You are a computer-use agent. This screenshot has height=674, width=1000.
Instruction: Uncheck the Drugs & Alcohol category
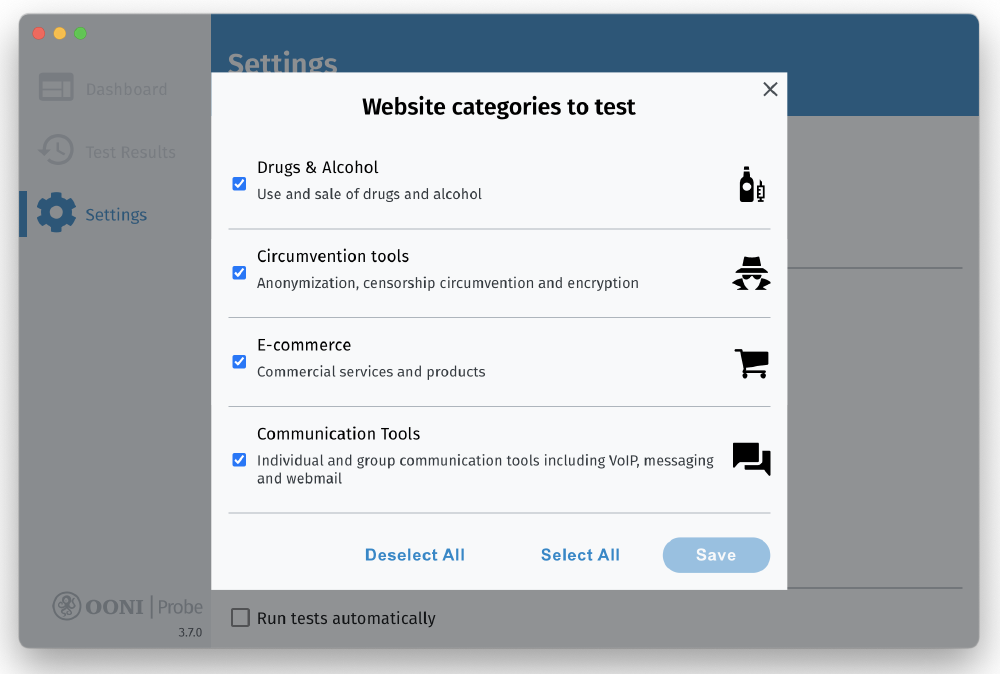239,184
